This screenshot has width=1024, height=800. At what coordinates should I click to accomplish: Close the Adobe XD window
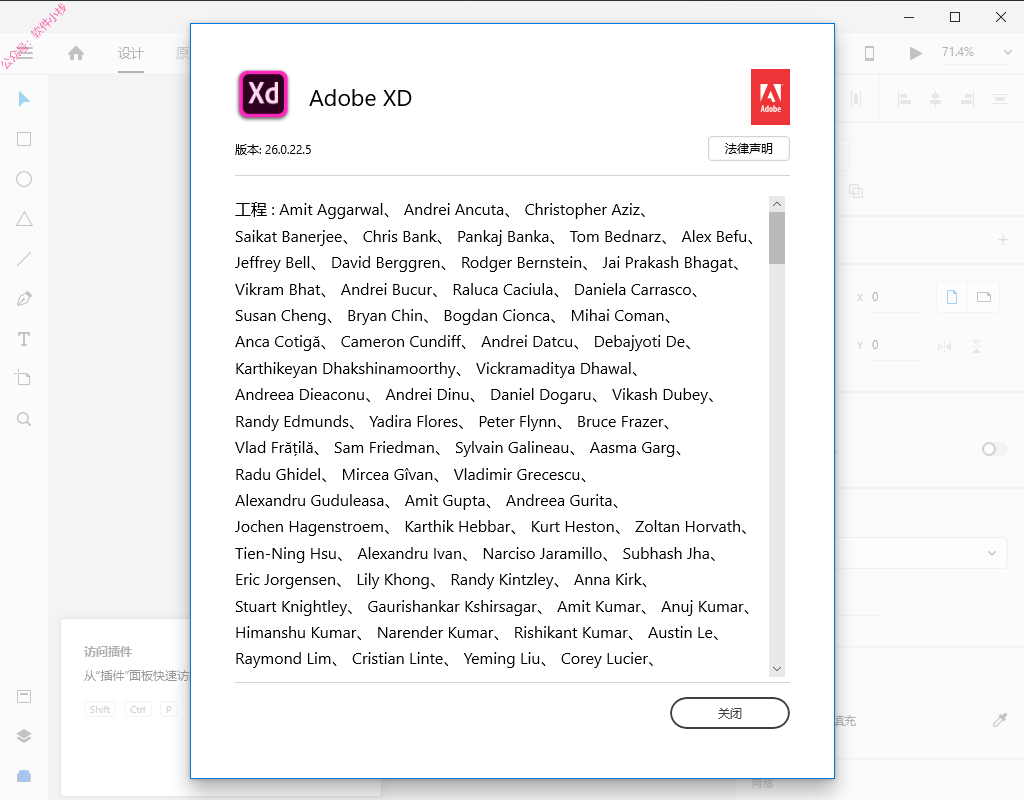(x=1000, y=17)
